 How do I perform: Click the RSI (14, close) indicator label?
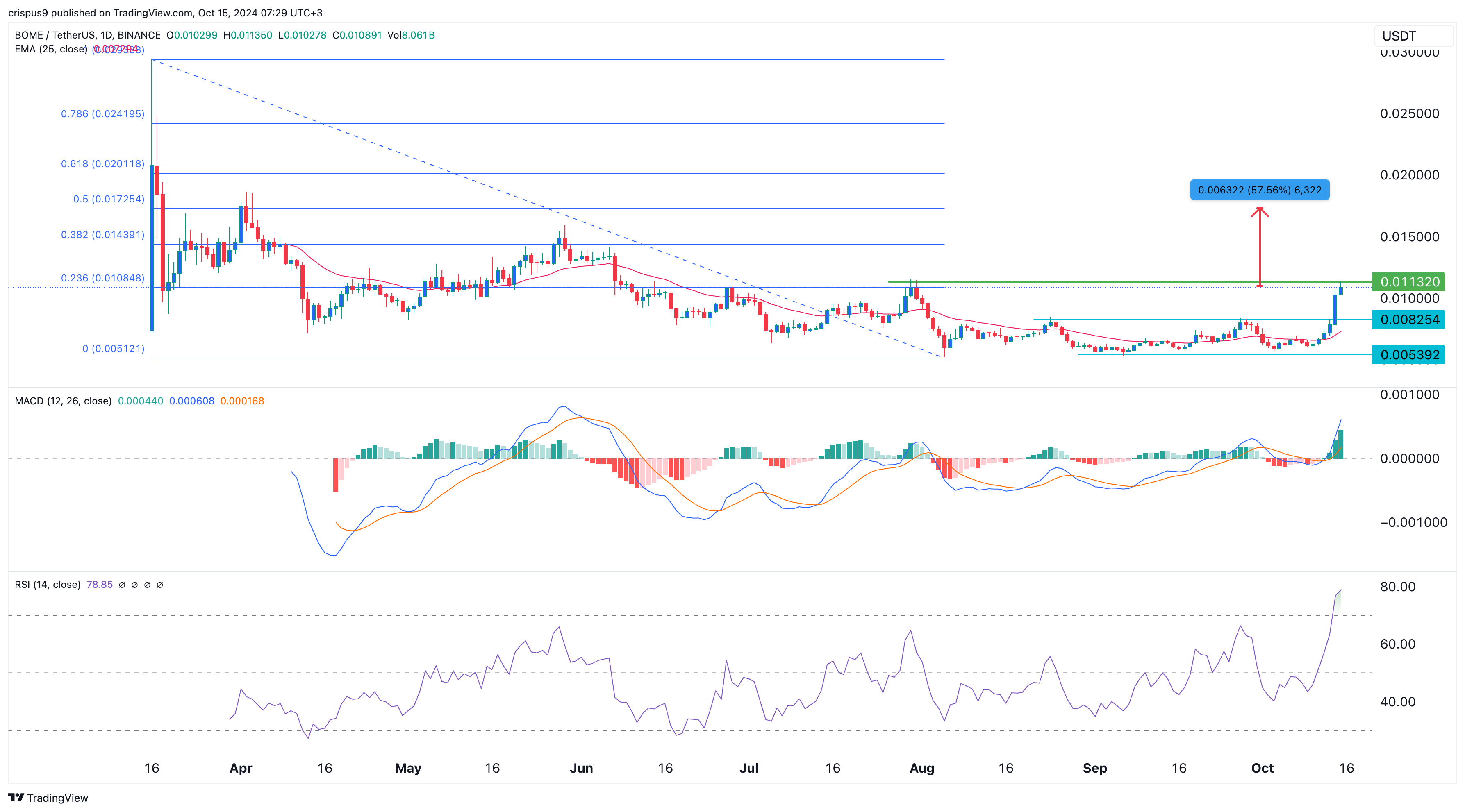tap(47, 585)
